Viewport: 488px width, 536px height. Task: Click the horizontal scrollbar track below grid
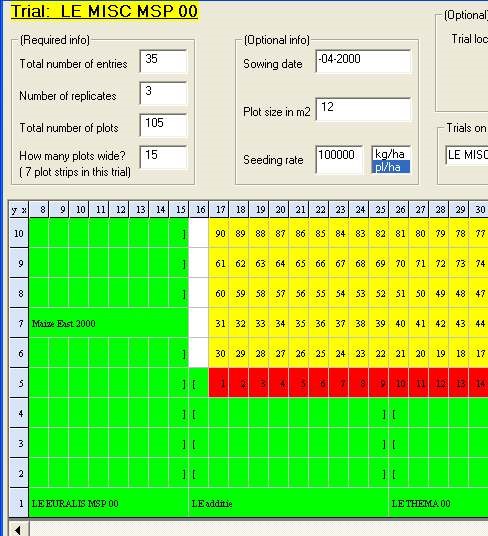point(259,529)
